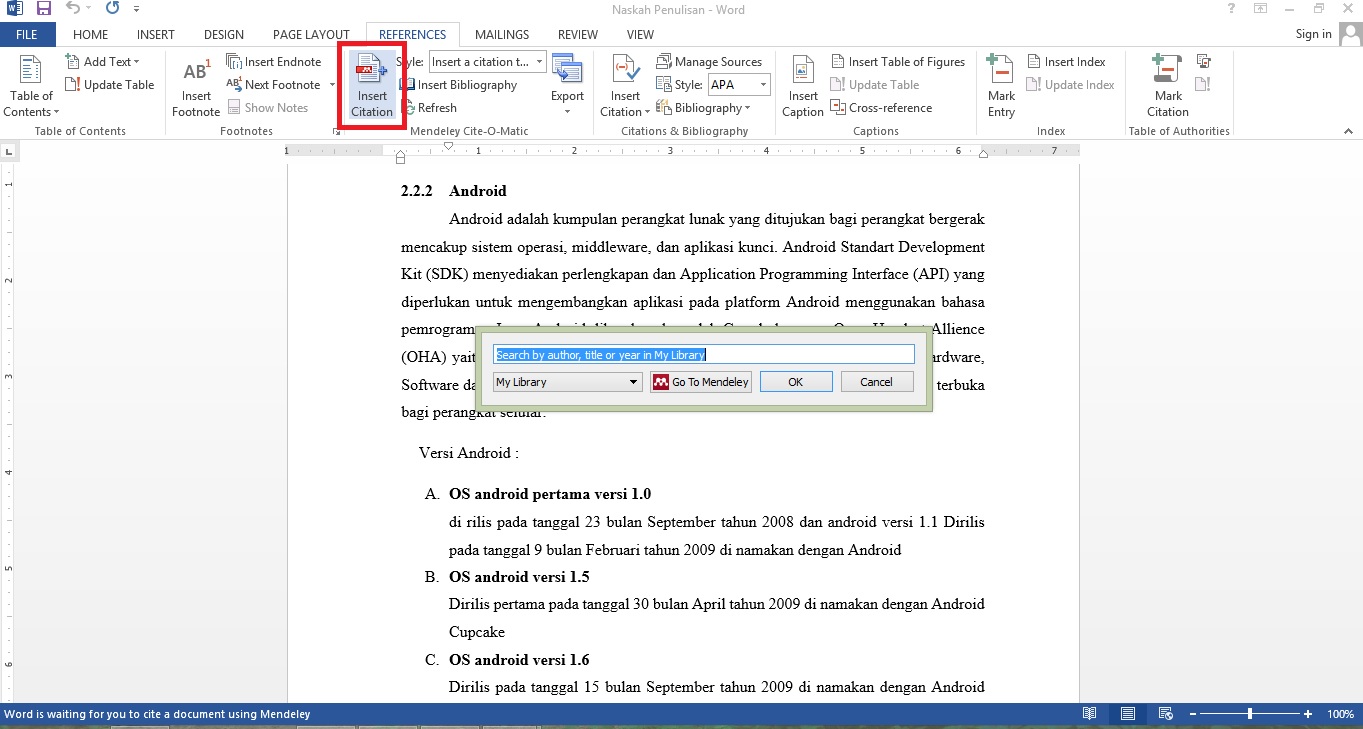Open the Mendeley Export menu
Screen dimensions: 1363x729
point(567,86)
